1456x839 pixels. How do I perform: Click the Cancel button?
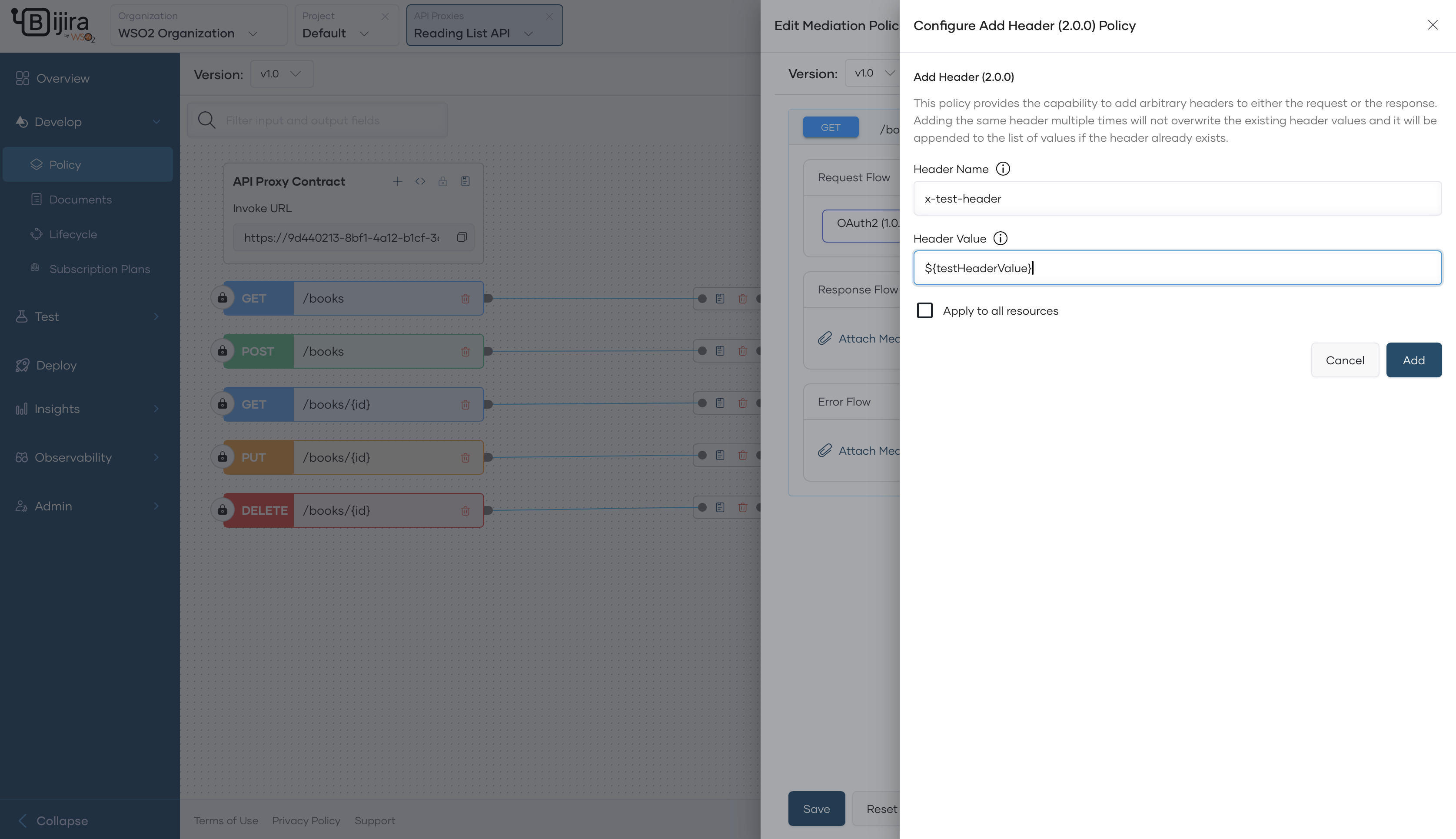[1344, 360]
